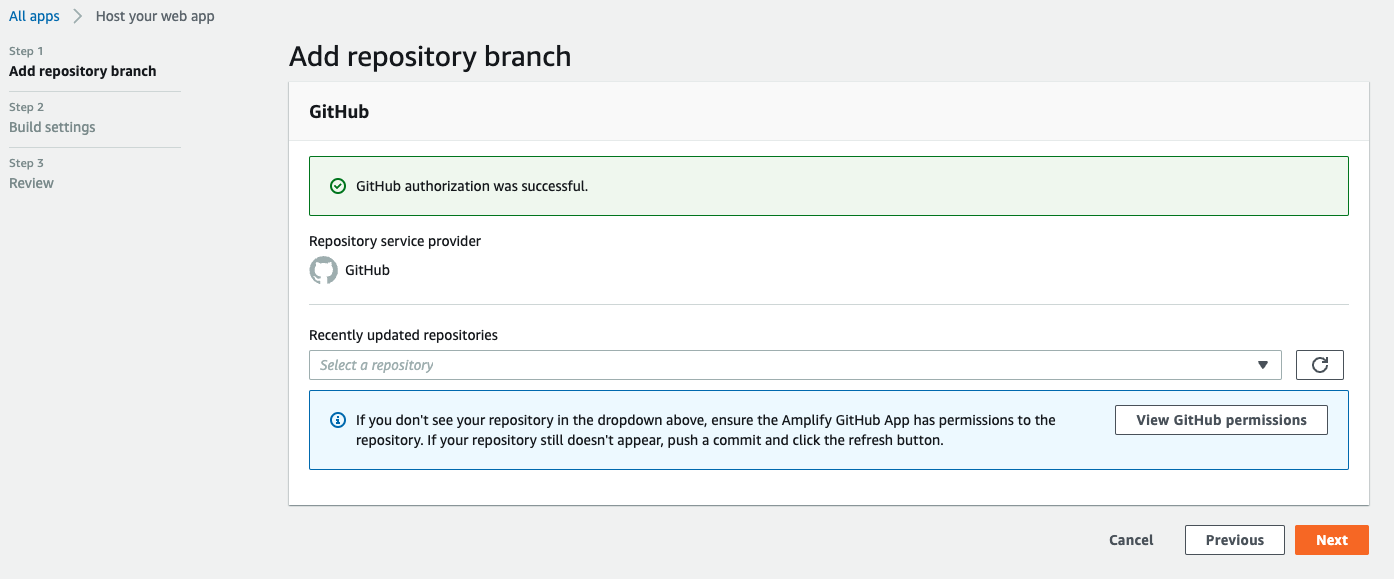1394x579 pixels.
Task: Select Step 3 Review
Action: pyautogui.click(x=31, y=183)
